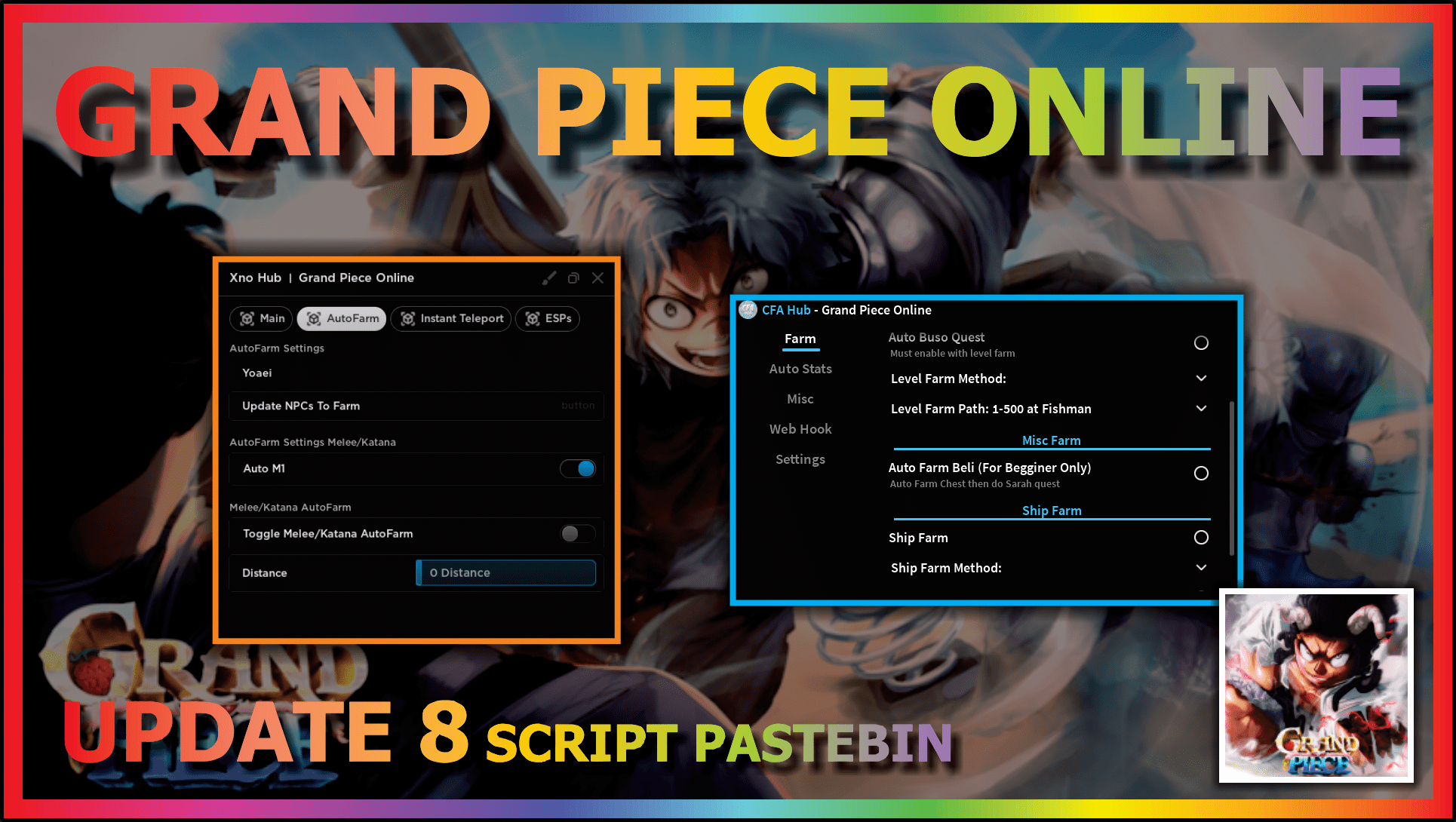Toggle Melee/Katana AutoFarm switch
1456x822 pixels.
coord(573,533)
